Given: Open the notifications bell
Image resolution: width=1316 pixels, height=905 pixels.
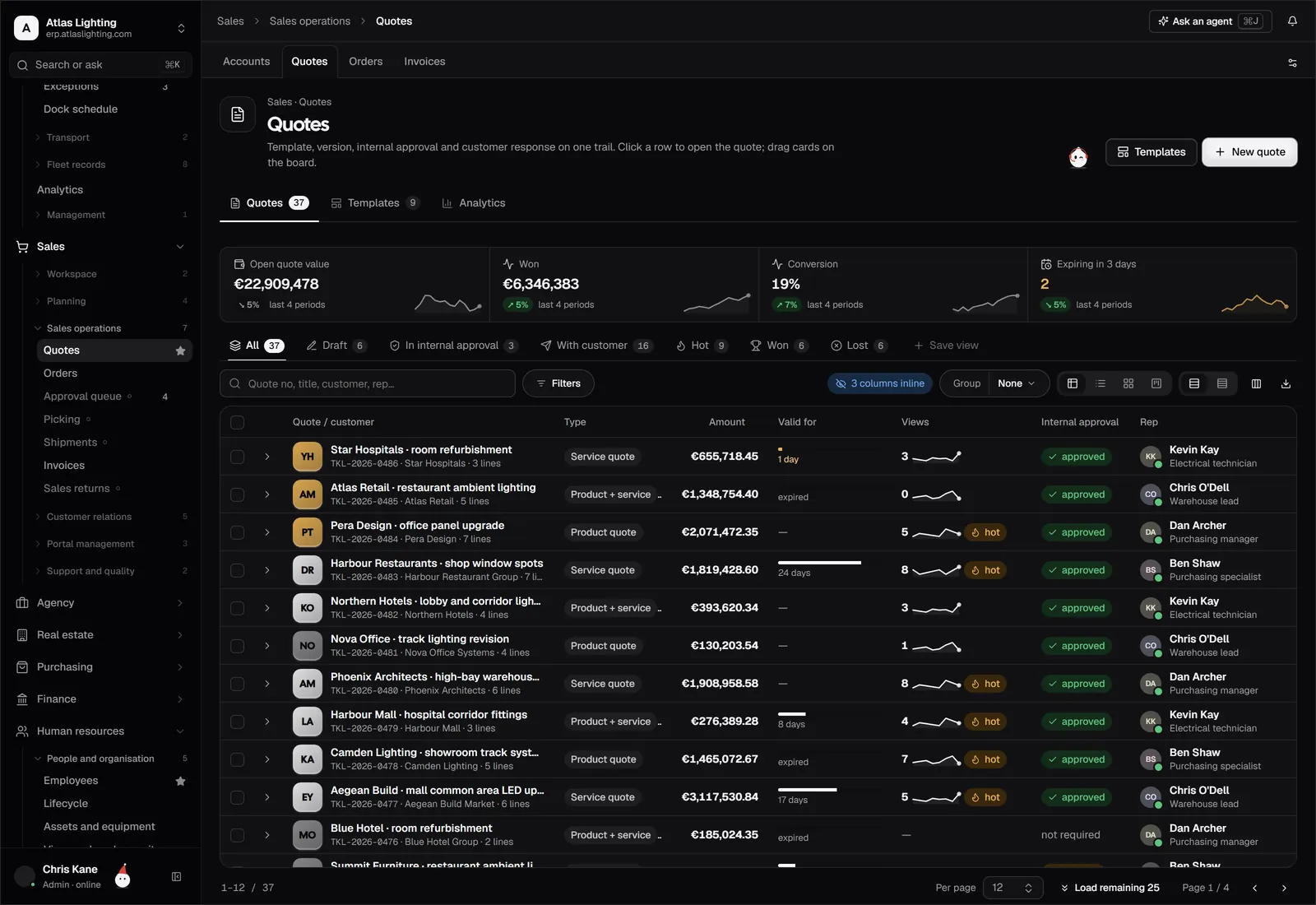Looking at the screenshot, I should (1292, 21).
